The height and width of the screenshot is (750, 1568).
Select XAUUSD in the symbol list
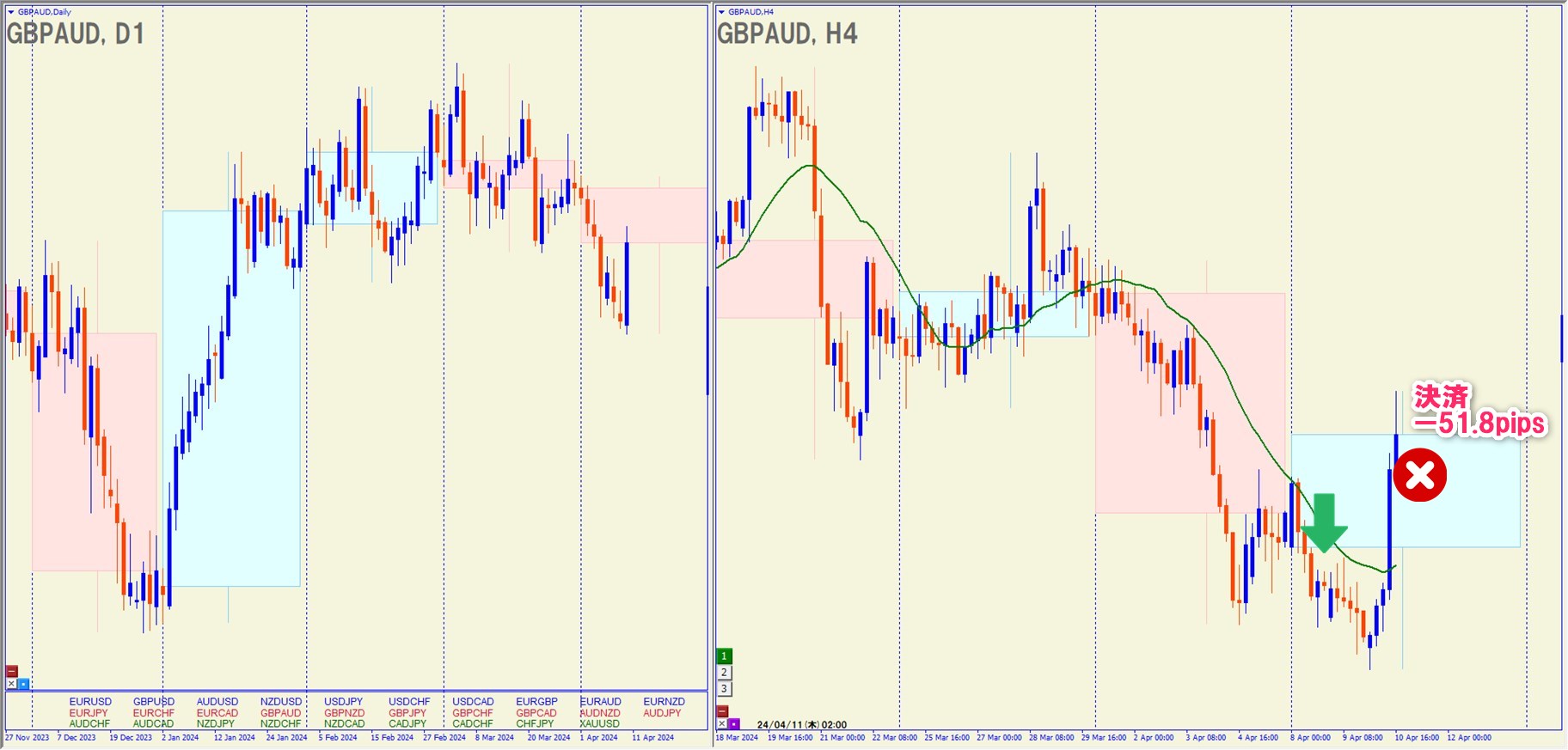point(599,724)
